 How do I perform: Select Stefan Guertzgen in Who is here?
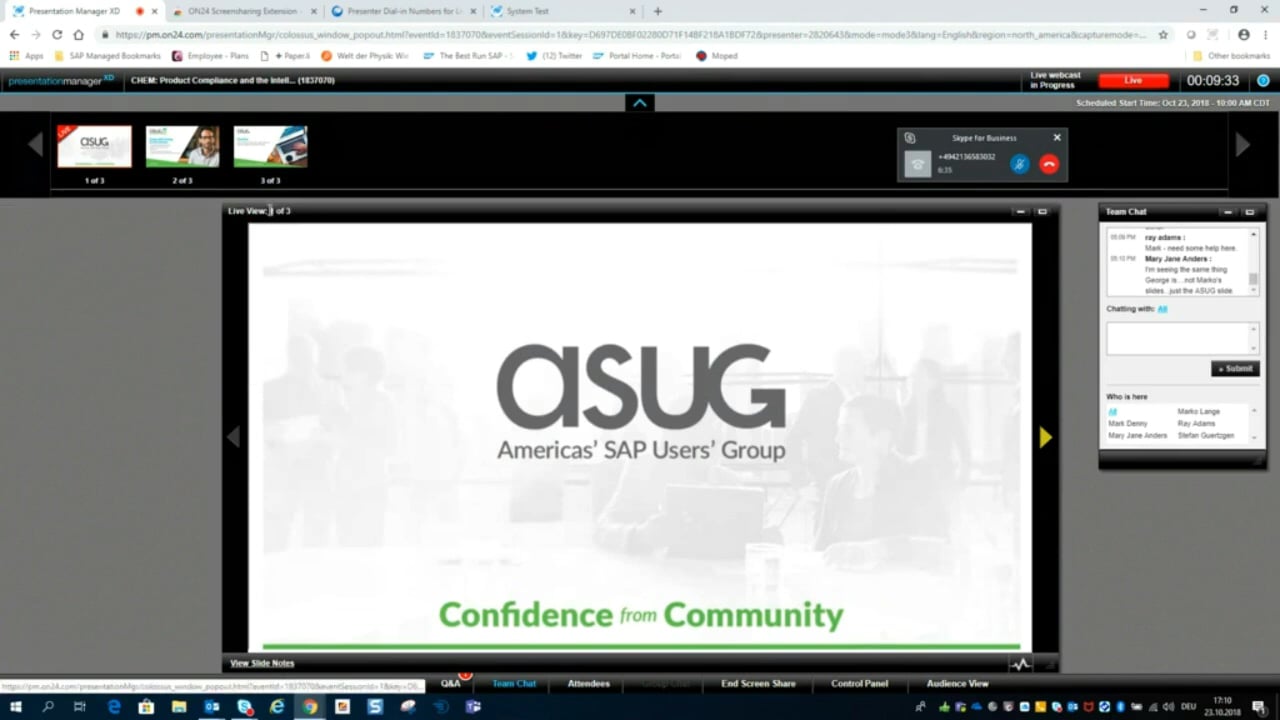pyautogui.click(x=1205, y=435)
